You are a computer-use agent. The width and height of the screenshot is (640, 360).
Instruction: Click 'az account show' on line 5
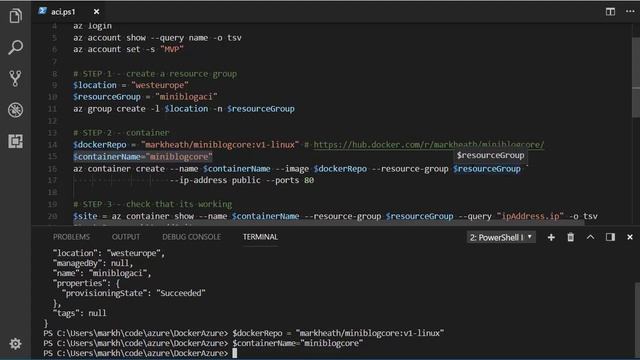109,38
